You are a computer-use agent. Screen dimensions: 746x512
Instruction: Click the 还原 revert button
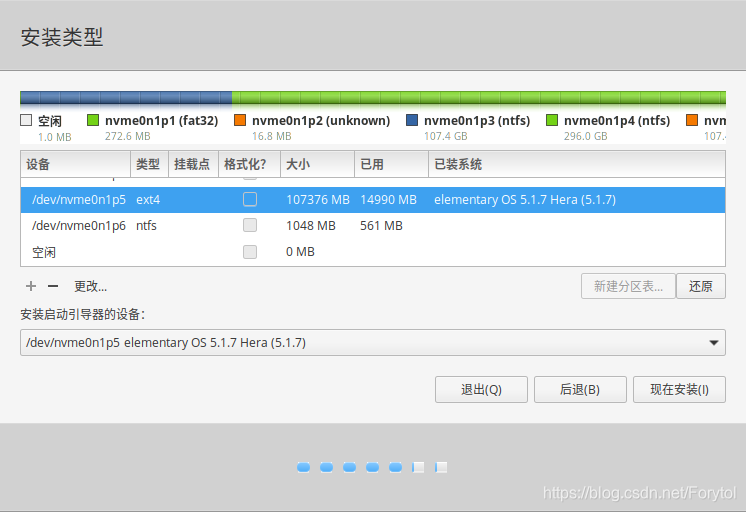[x=701, y=286]
